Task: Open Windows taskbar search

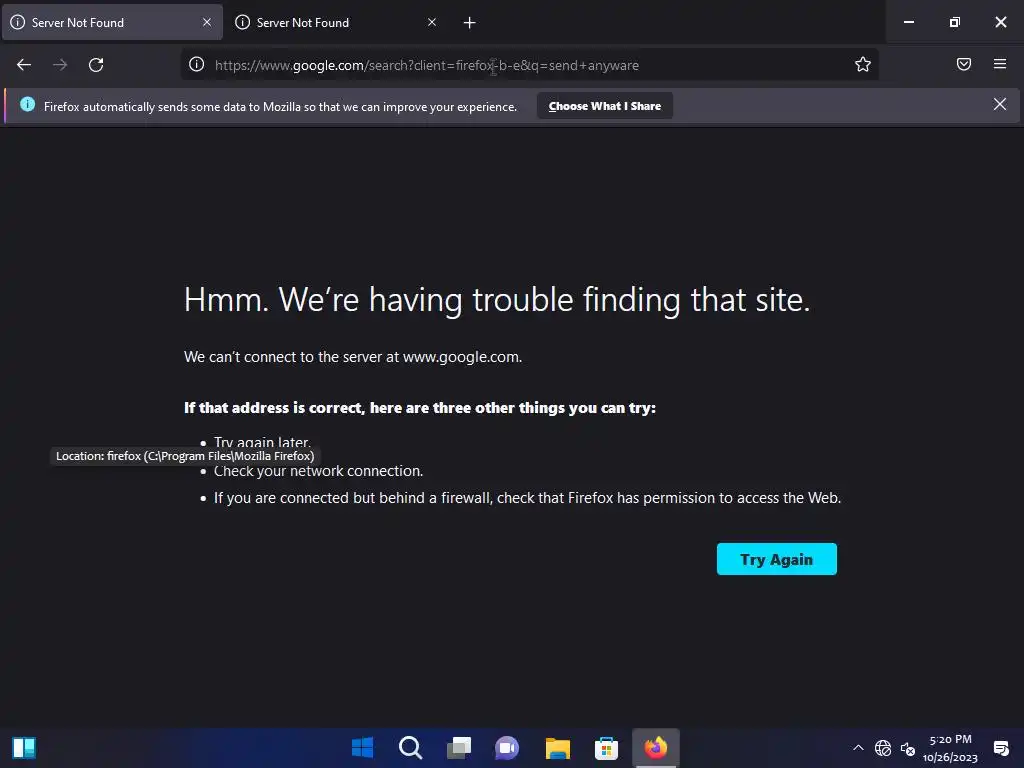Action: tap(411, 747)
